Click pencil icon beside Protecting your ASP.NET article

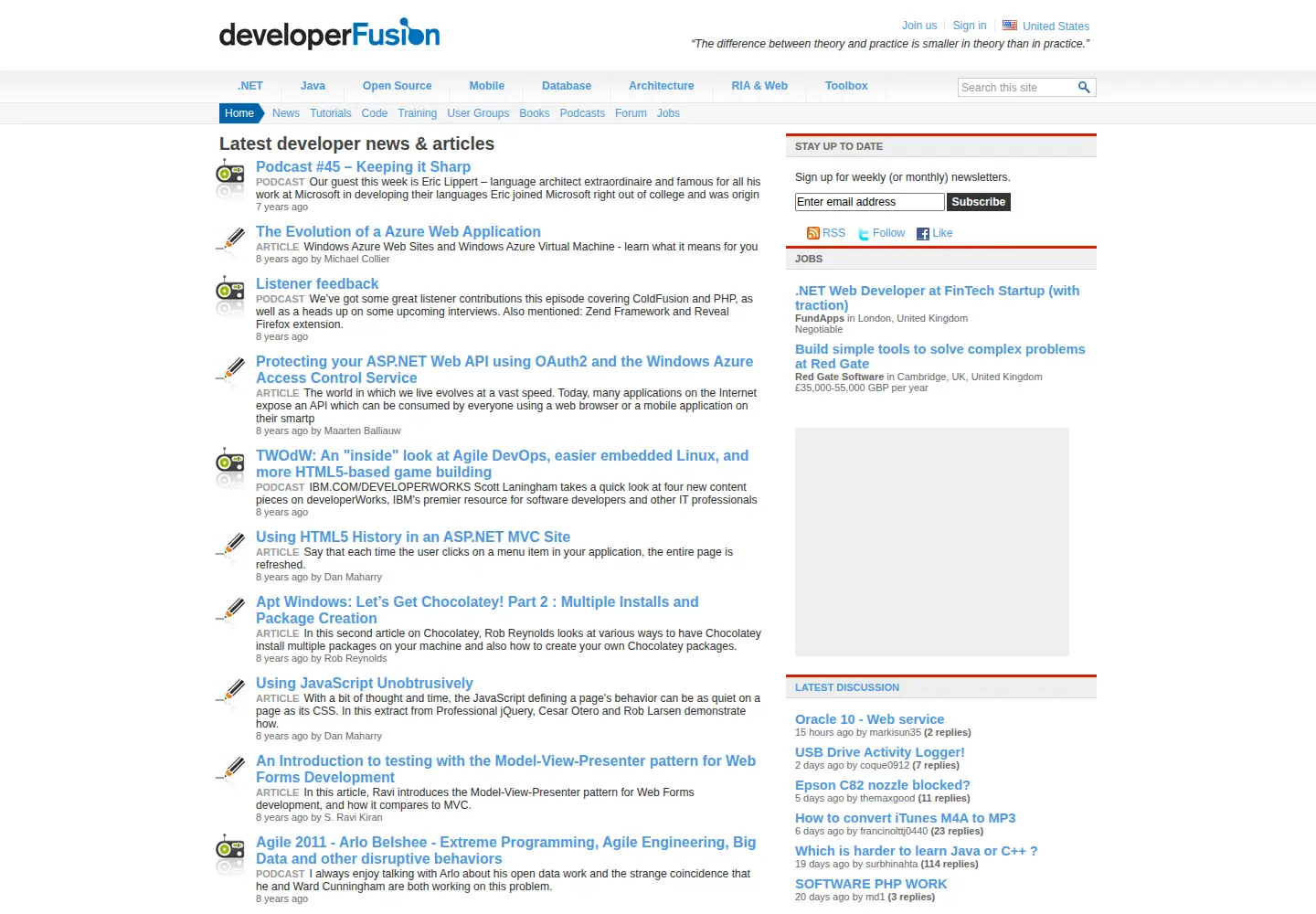(230, 368)
